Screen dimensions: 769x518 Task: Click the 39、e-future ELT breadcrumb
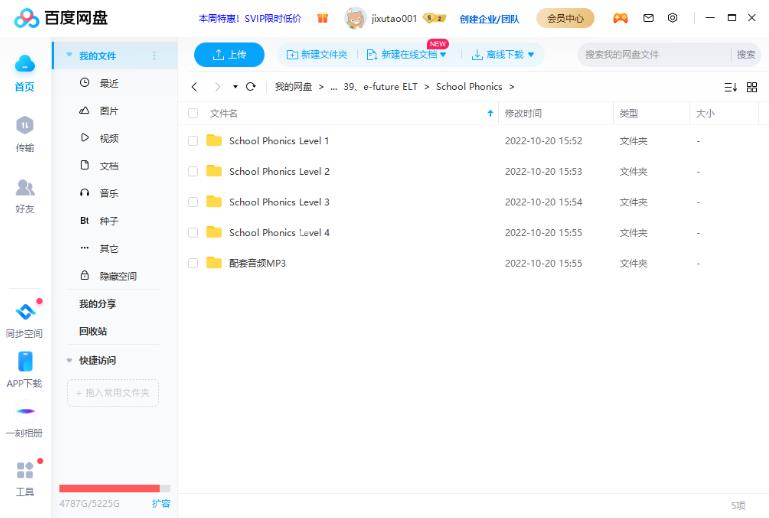[380, 87]
